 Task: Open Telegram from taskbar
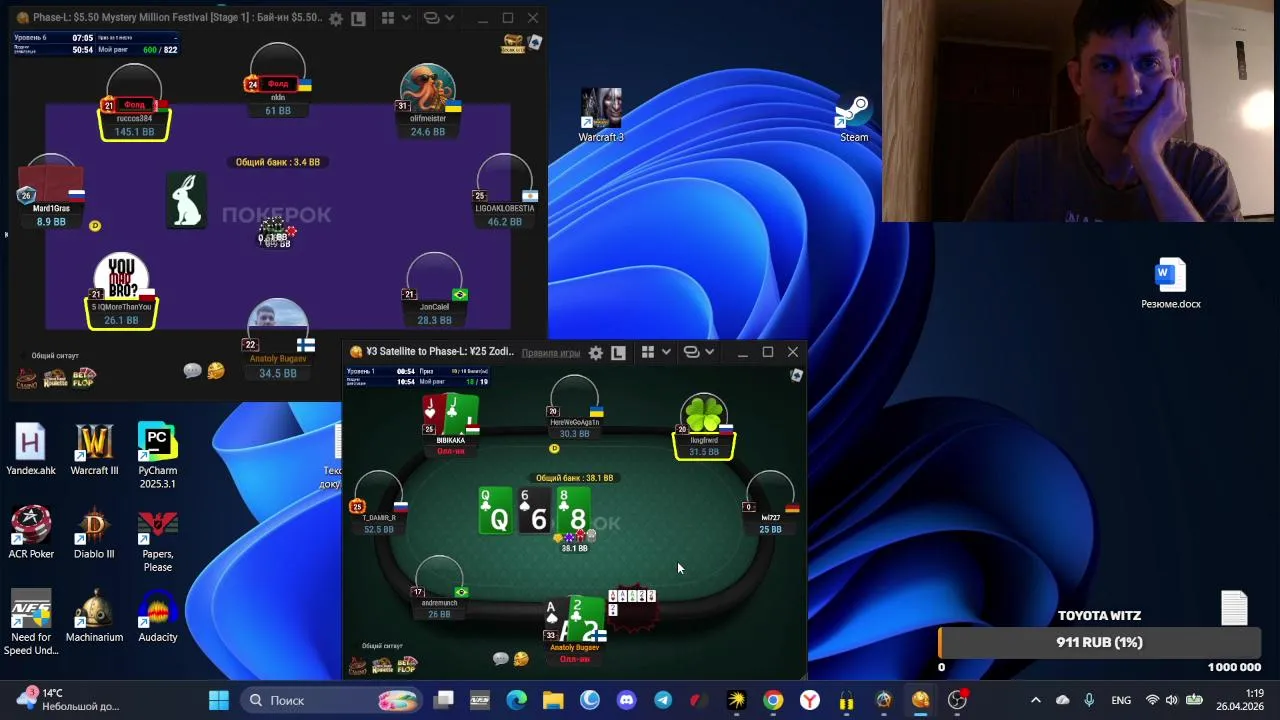(x=663, y=700)
